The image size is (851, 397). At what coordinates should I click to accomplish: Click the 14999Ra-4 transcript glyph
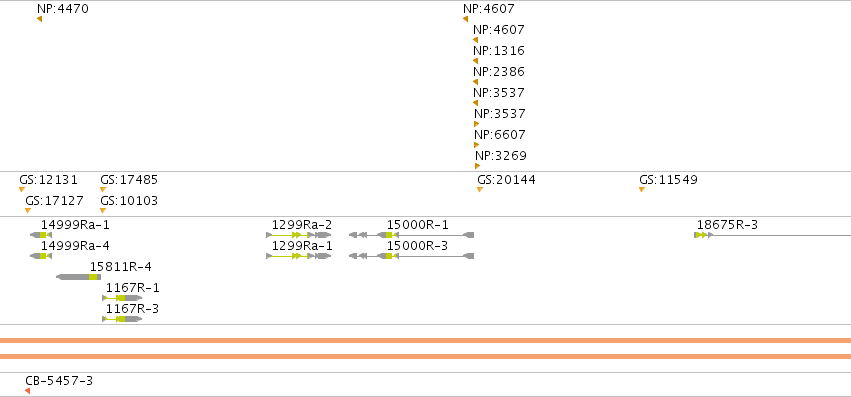click(x=41, y=256)
